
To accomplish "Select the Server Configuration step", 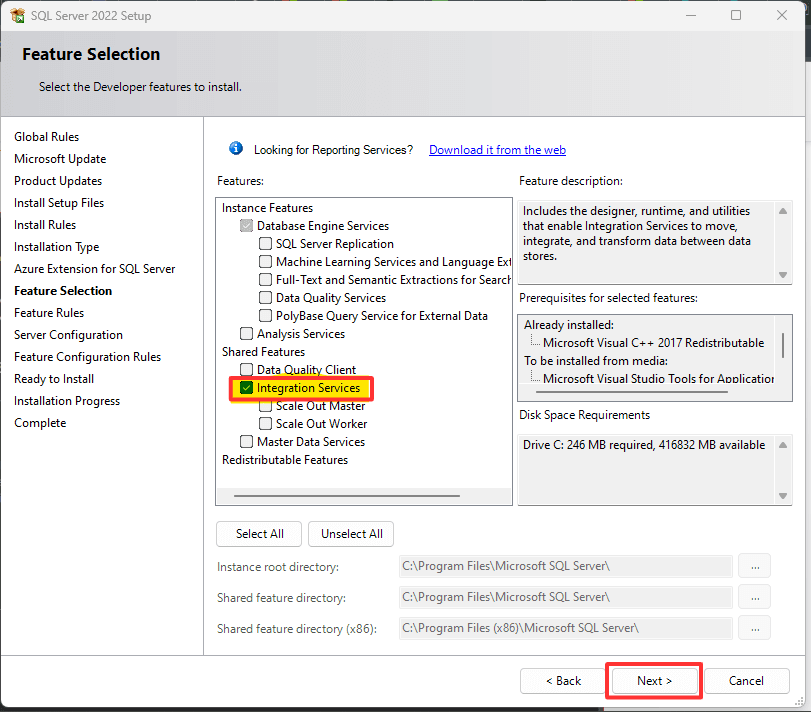I will 68,335.
